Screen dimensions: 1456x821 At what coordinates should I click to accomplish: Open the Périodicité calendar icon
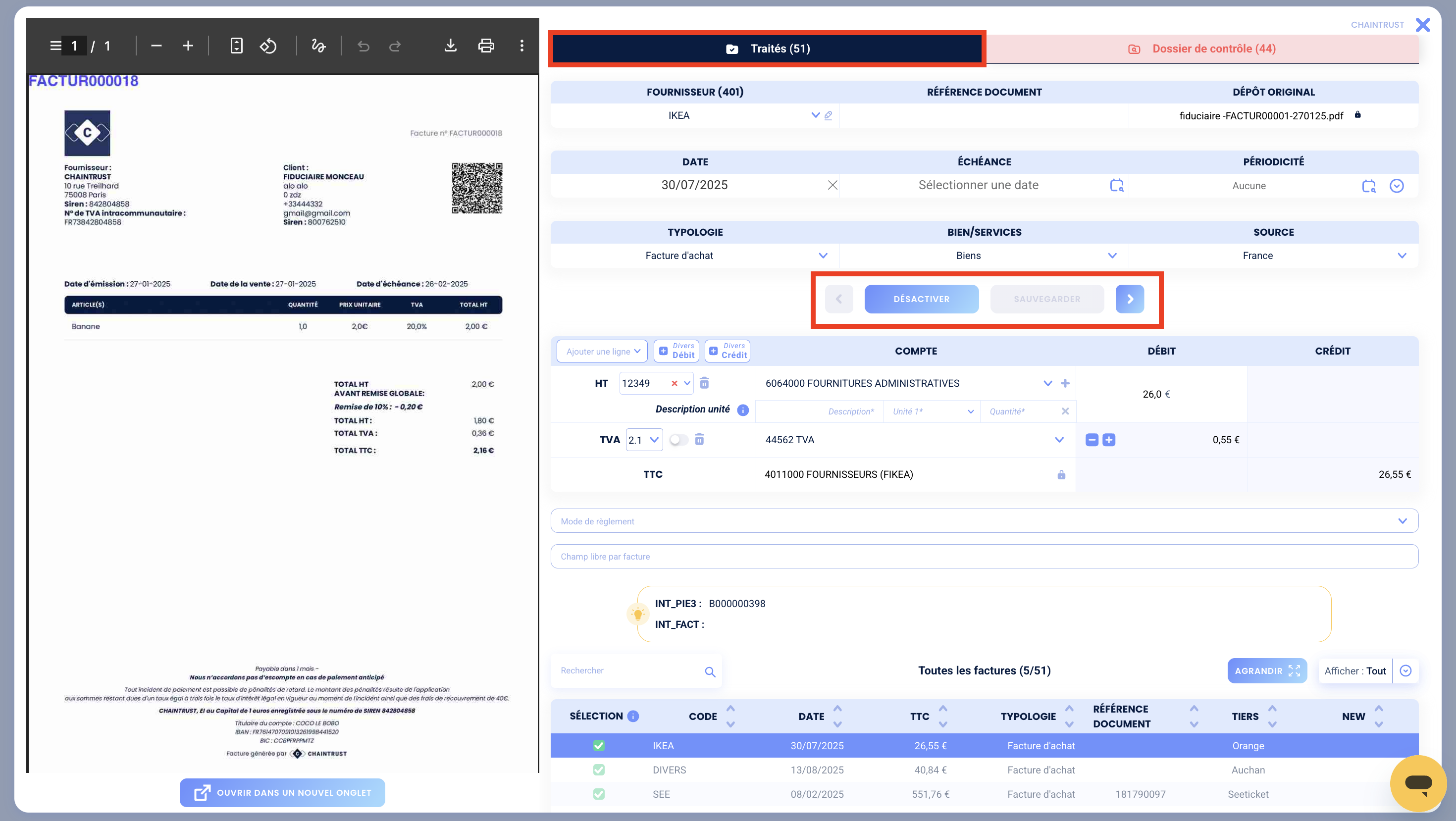coord(1368,186)
